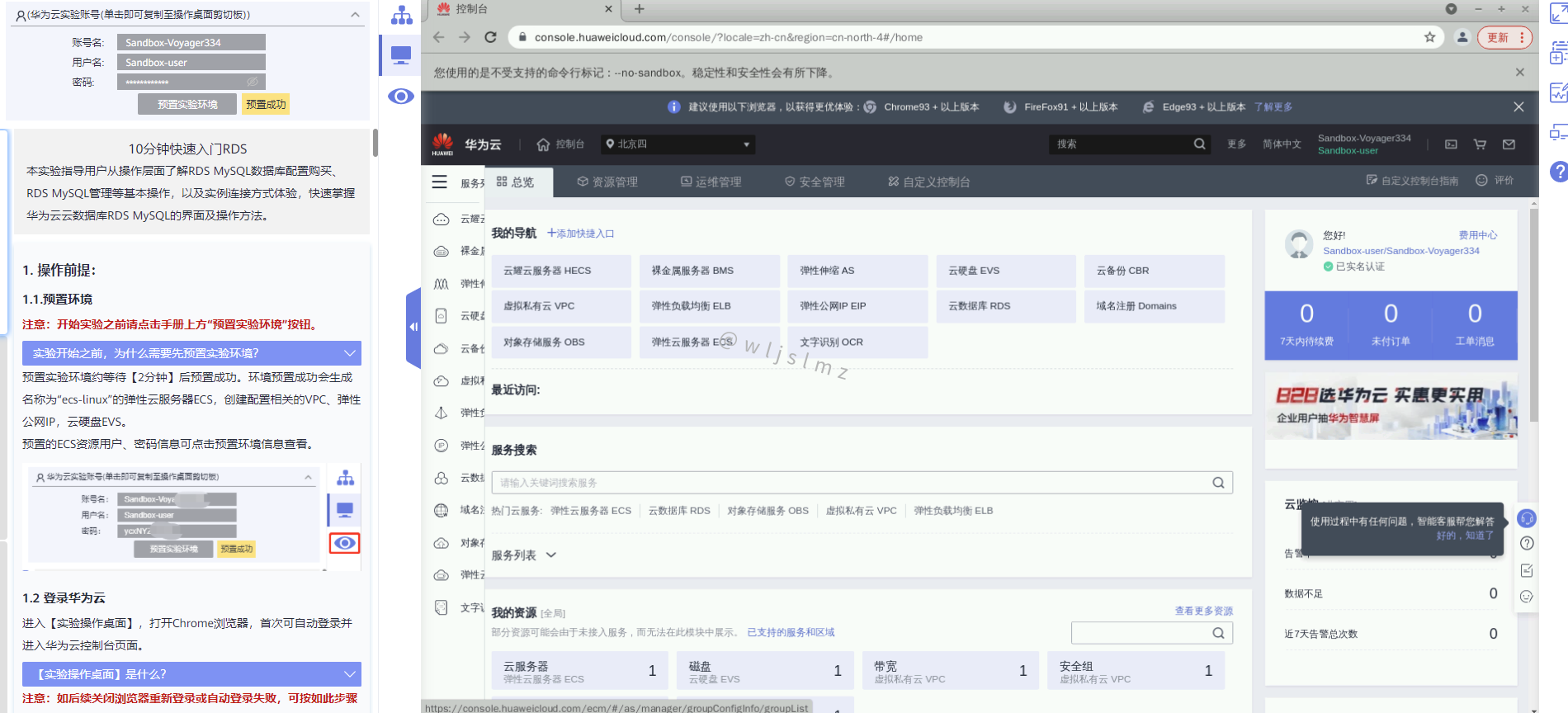Switch to the lab desktop monitor icon

pos(401,55)
